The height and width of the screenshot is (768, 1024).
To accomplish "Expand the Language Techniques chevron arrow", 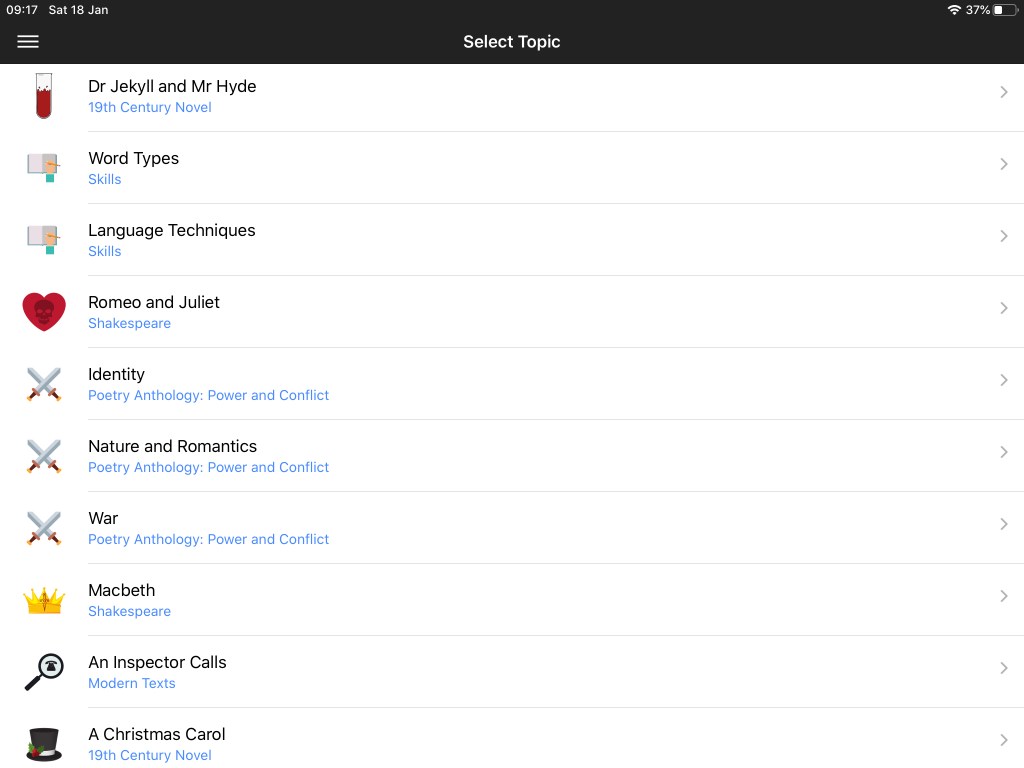I will (x=1003, y=236).
